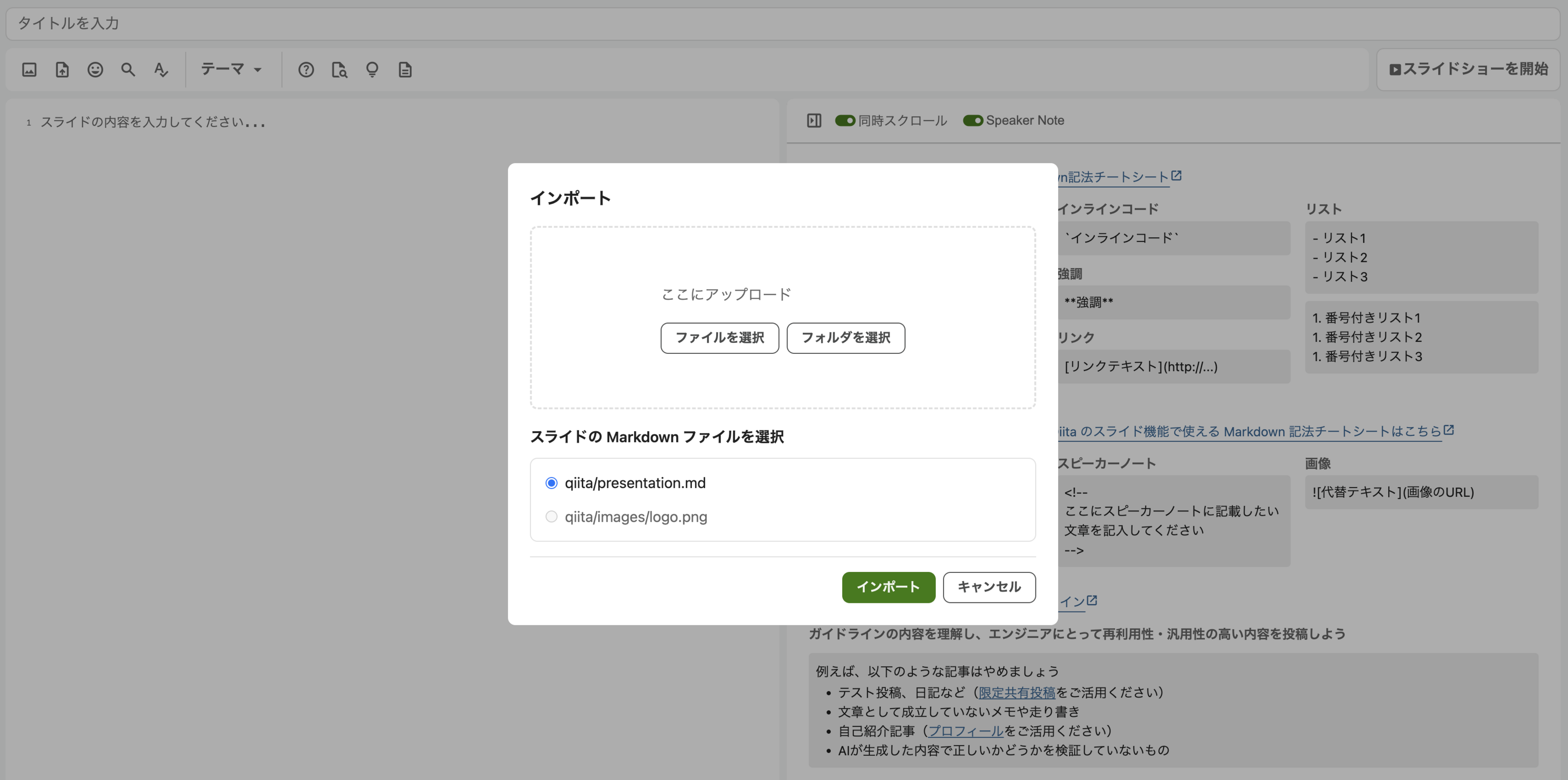Toggle the 同時スクロール switch
1568x780 pixels.
pyautogui.click(x=845, y=121)
